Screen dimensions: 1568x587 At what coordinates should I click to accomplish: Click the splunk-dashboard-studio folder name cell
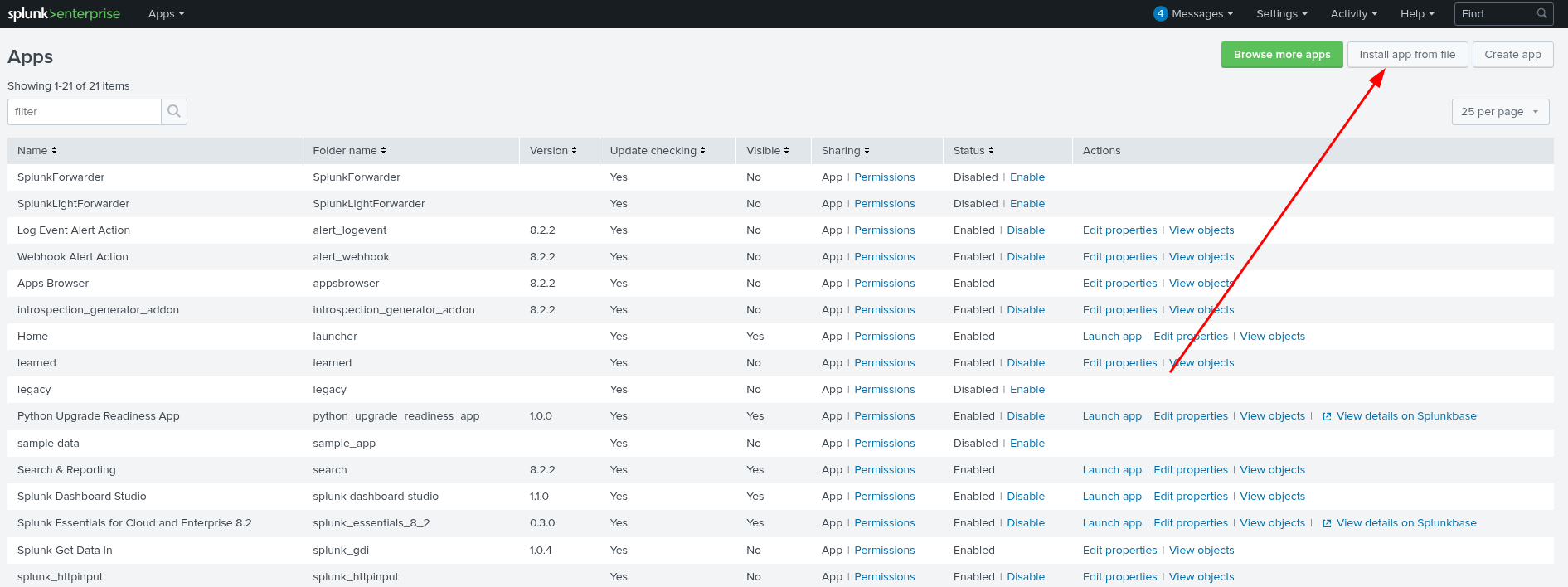[376, 497]
